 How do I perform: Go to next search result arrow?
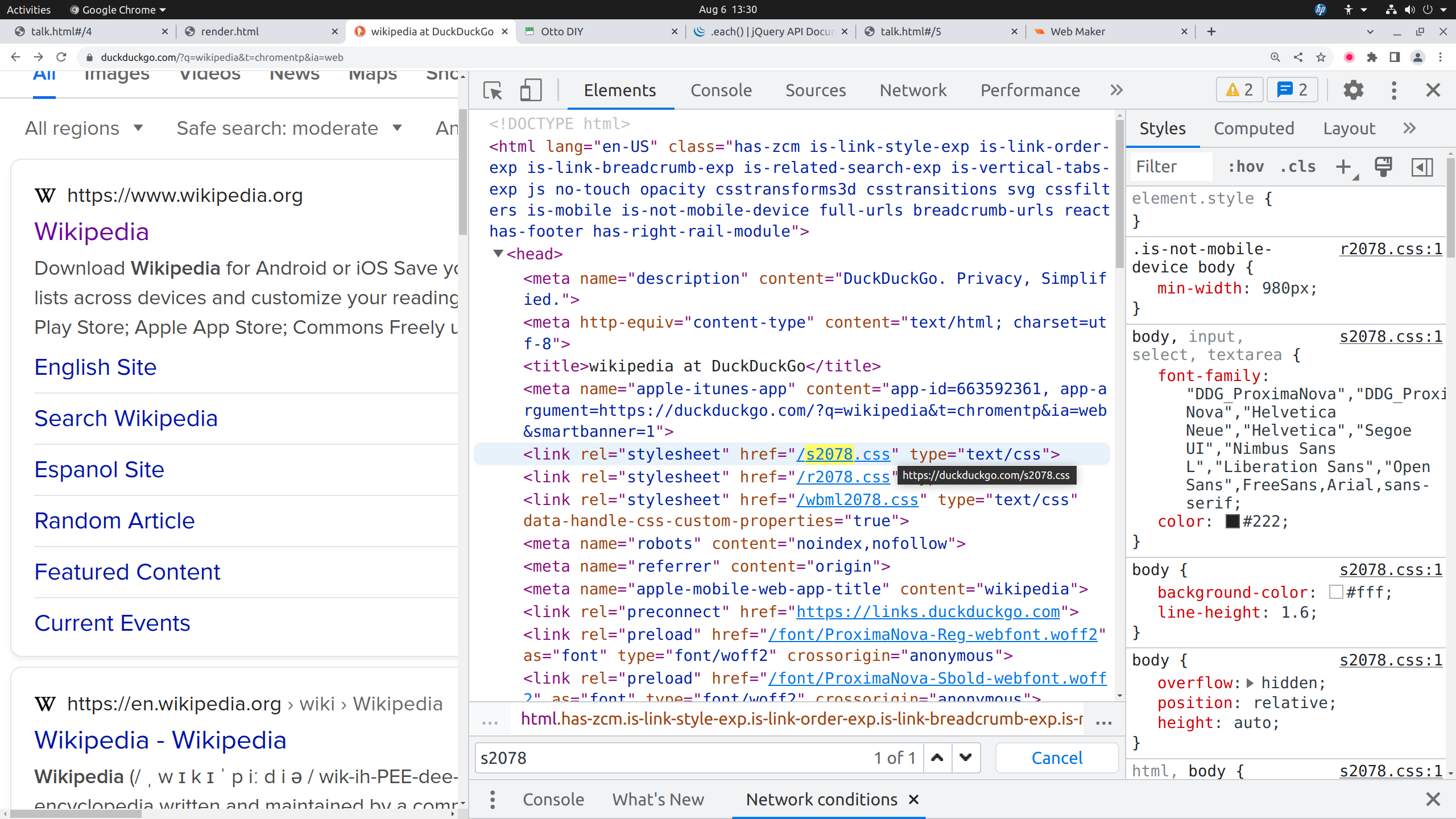[966, 758]
